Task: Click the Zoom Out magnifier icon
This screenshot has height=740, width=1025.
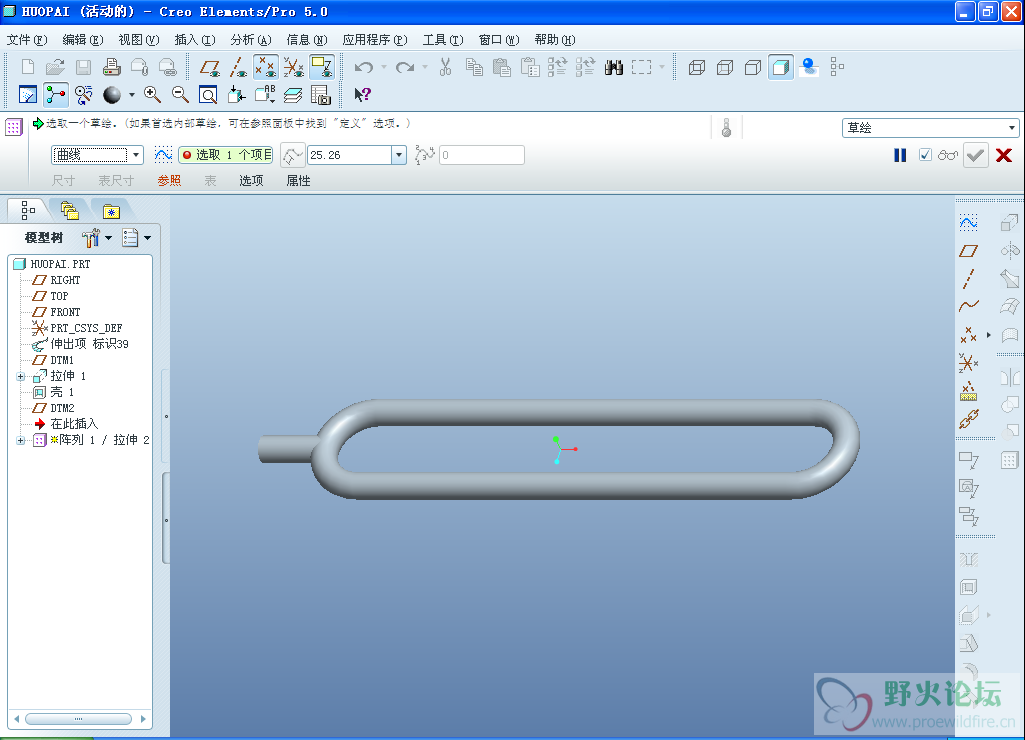Action: click(180, 95)
